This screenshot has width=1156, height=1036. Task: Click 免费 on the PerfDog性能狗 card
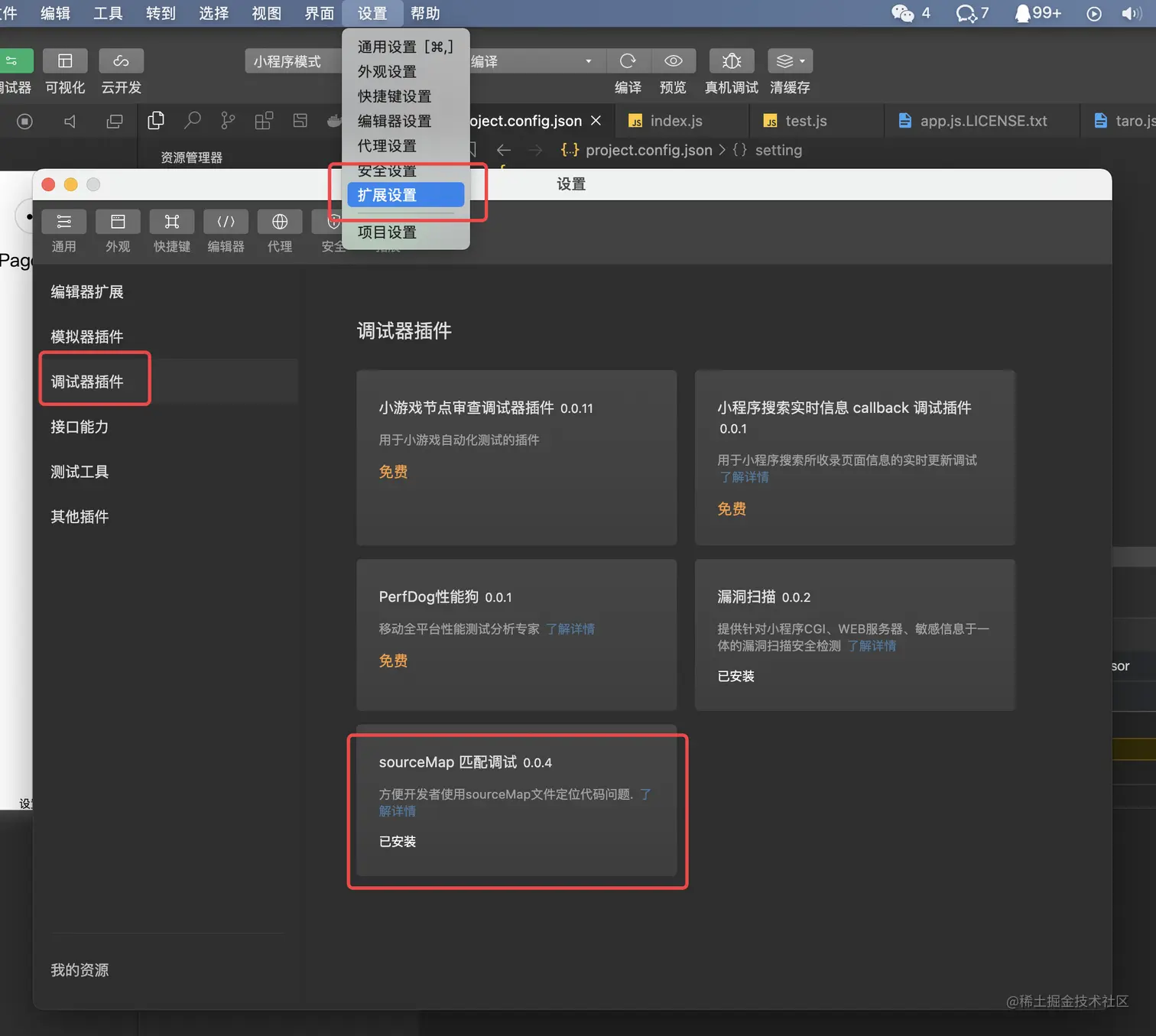394,661
